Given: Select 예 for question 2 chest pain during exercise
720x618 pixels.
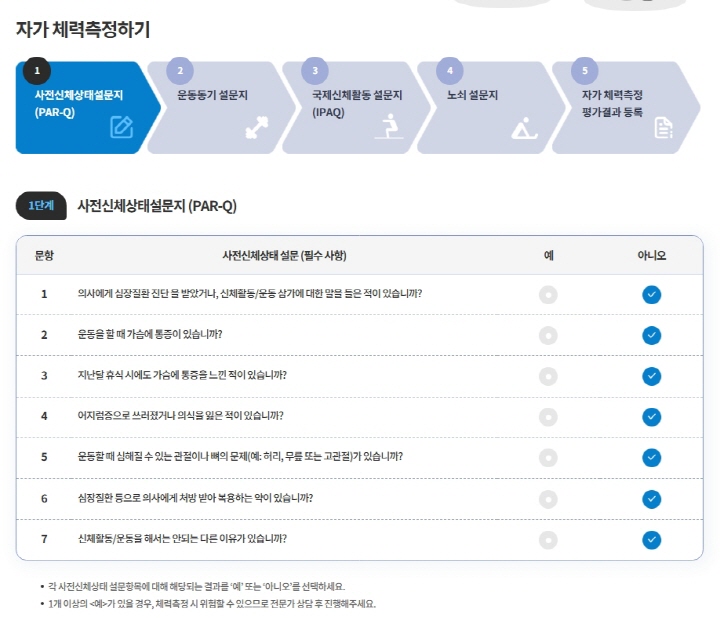Looking at the screenshot, I should coord(548,336).
